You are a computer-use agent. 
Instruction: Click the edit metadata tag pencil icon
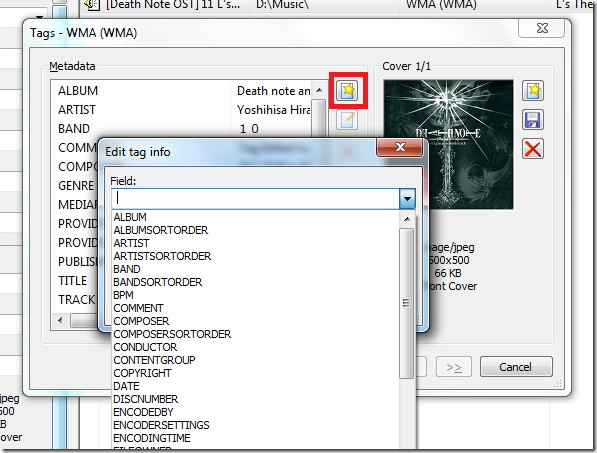click(x=347, y=120)
